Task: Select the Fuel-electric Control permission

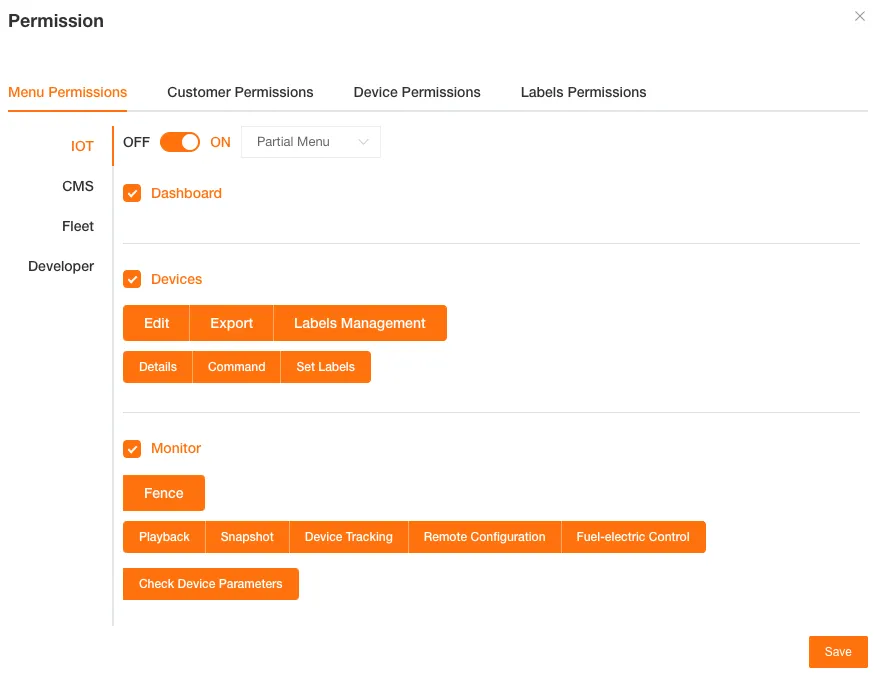Action: click(x=633, y=537)
